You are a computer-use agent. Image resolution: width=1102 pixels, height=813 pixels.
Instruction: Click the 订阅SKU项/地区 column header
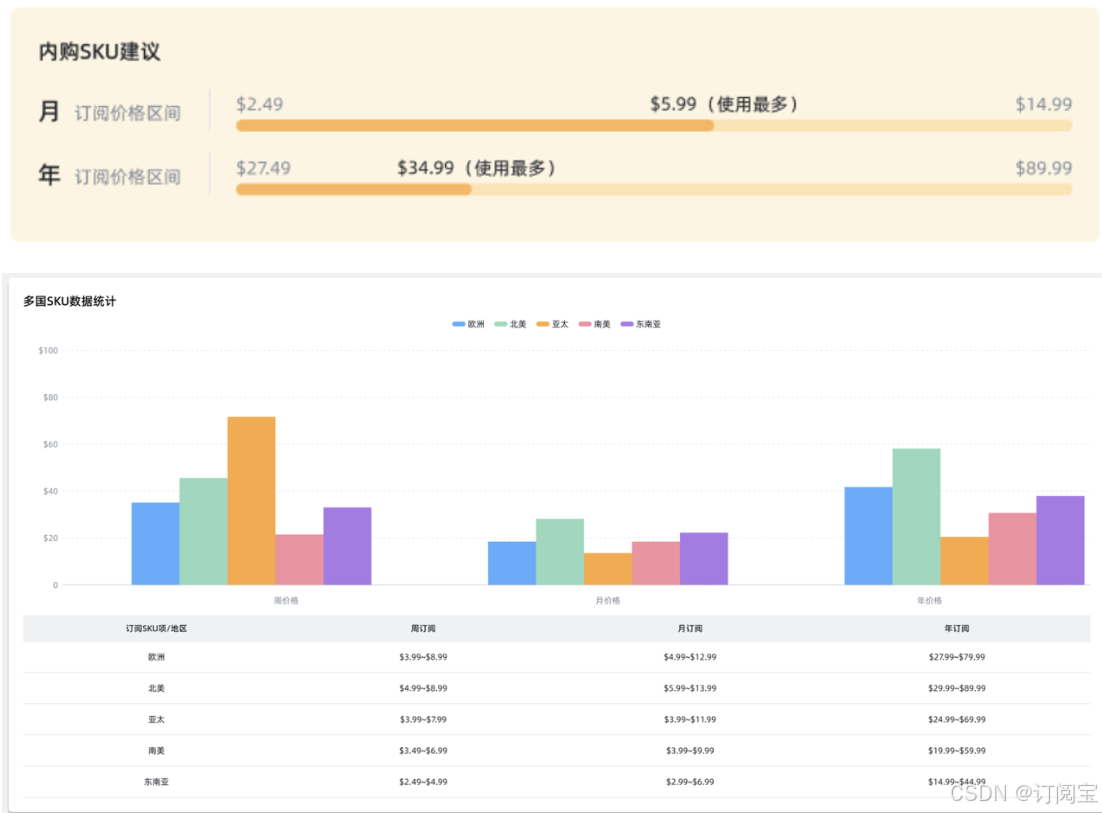pos(156,628)
